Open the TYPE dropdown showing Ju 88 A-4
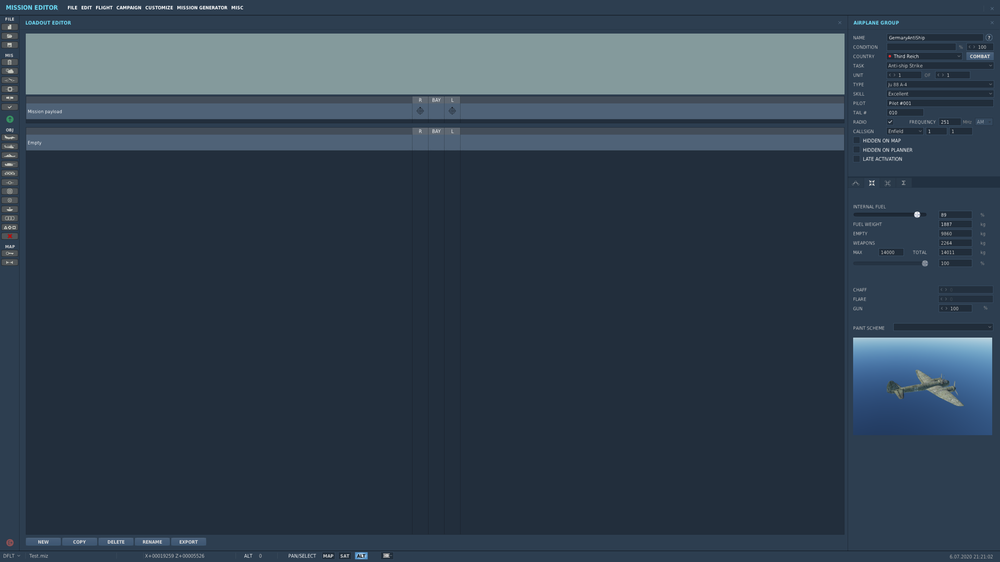Image resolution: width=1000 pixels, height=562 pixels. [939, 84]
